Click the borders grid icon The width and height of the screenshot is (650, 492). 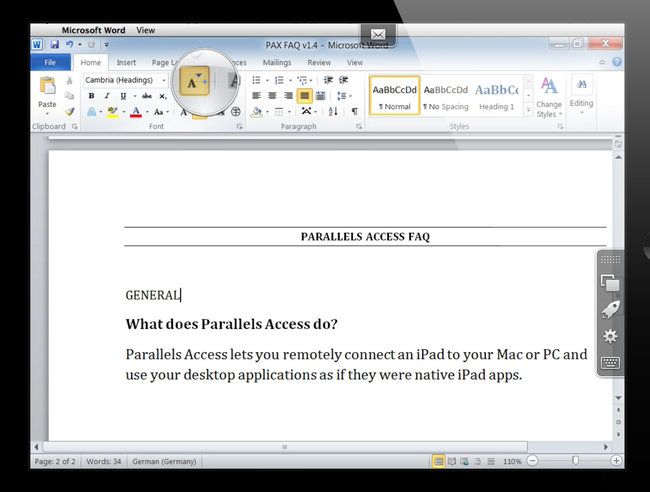coord(279,111)
